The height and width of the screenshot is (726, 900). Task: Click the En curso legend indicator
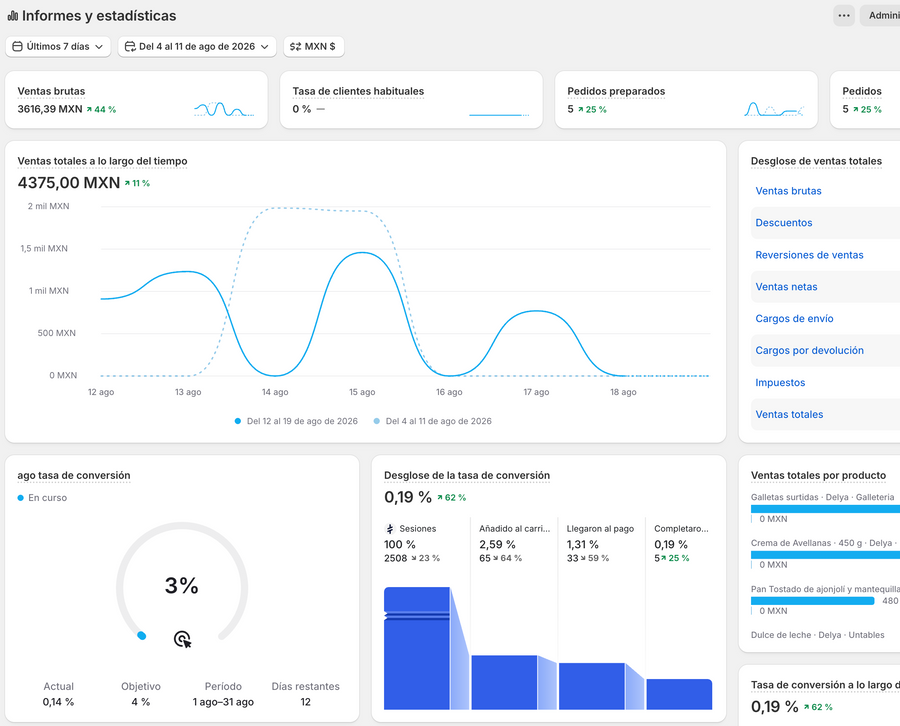(42, 498)
